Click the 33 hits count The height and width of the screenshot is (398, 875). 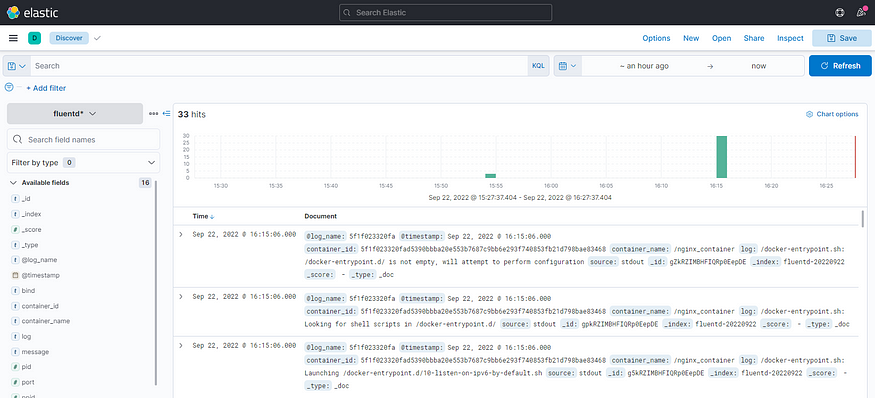coord(191,114)
